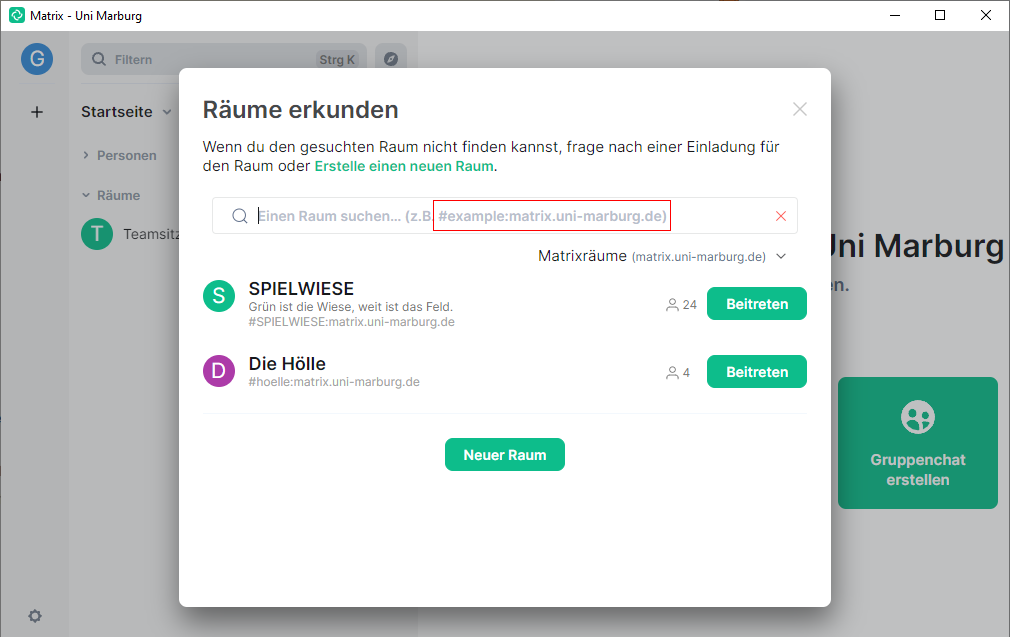This screenshot has width=1010, height=637.
Task: Click the Matrix app icon in title bar
Action: [17, 15]
